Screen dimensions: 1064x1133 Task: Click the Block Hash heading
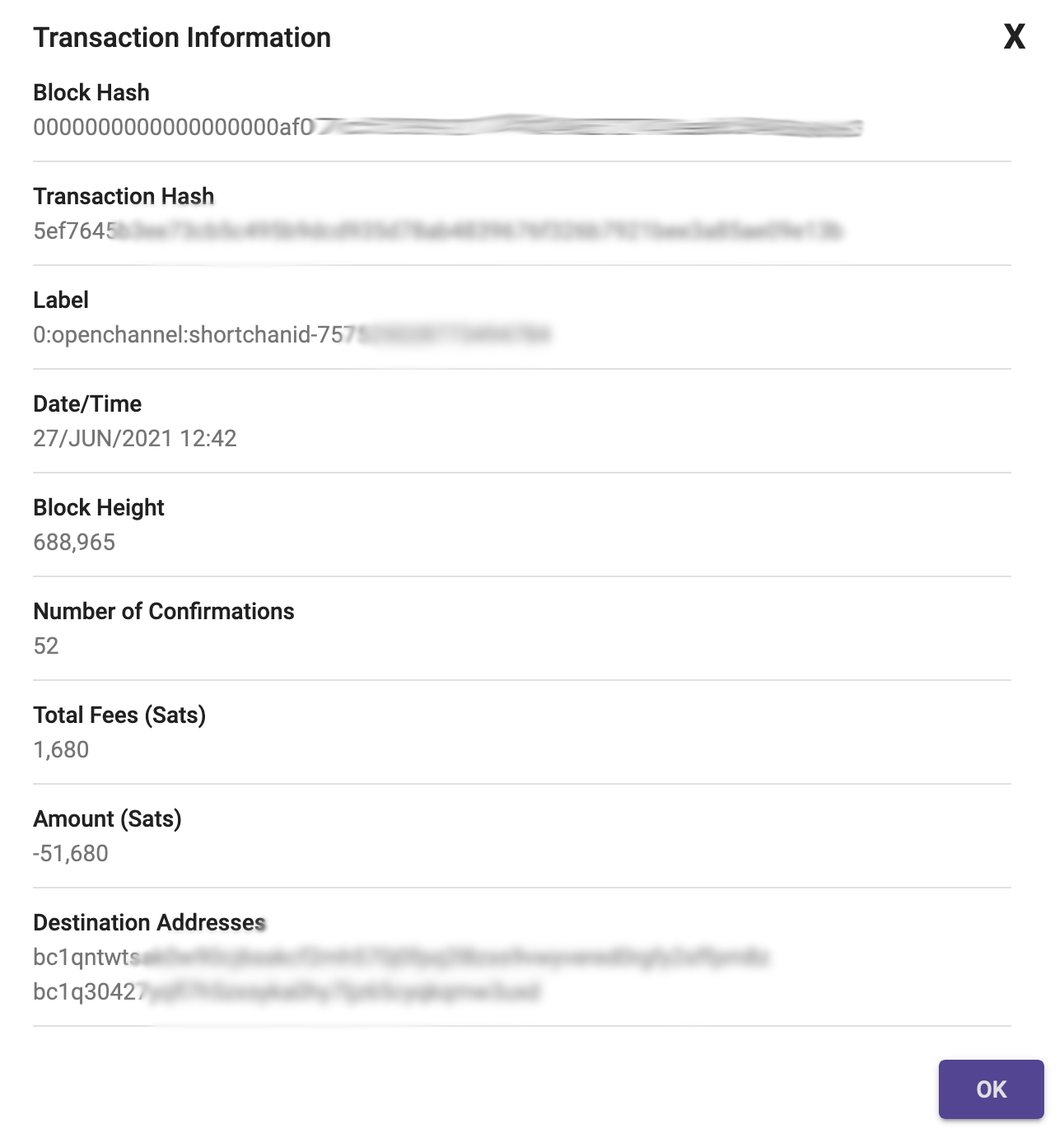91,92
